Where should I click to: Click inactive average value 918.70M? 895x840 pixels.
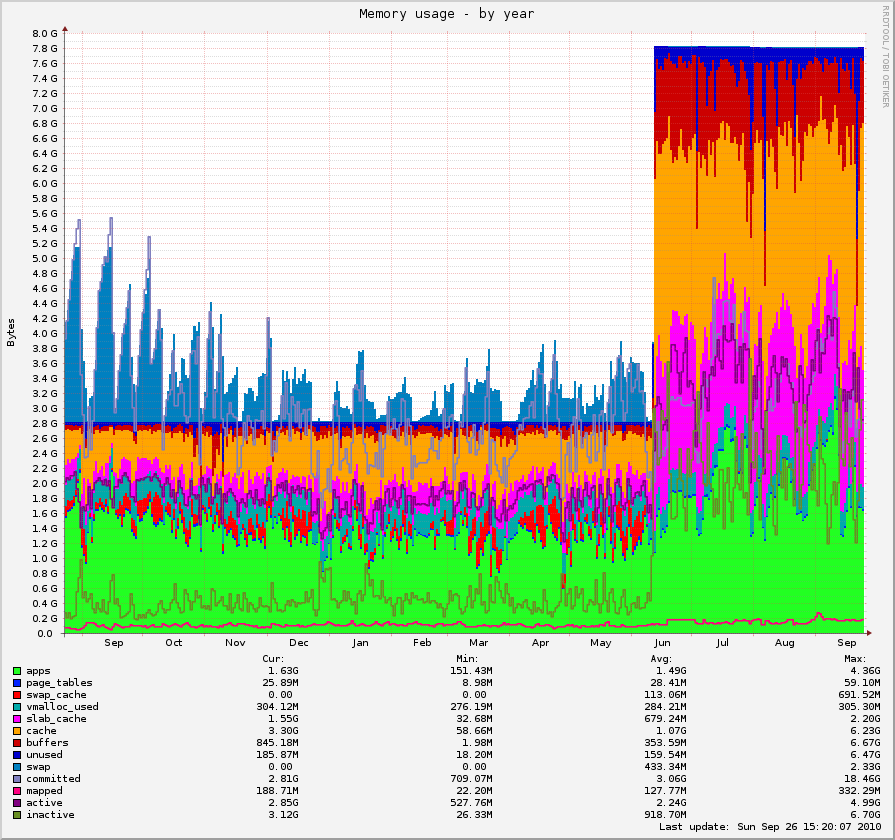coord(666,815)
